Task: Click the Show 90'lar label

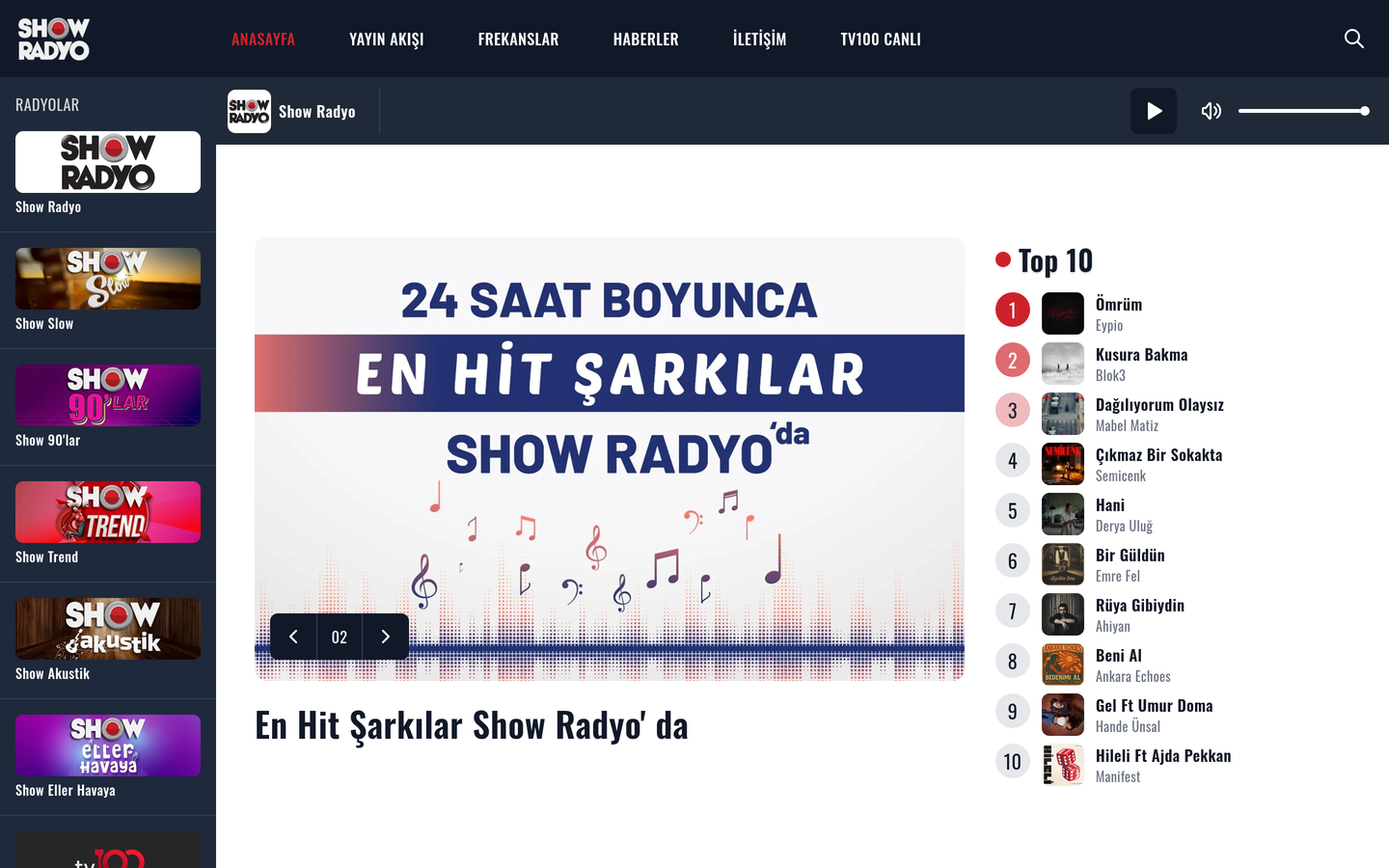Action: [47, 440]
